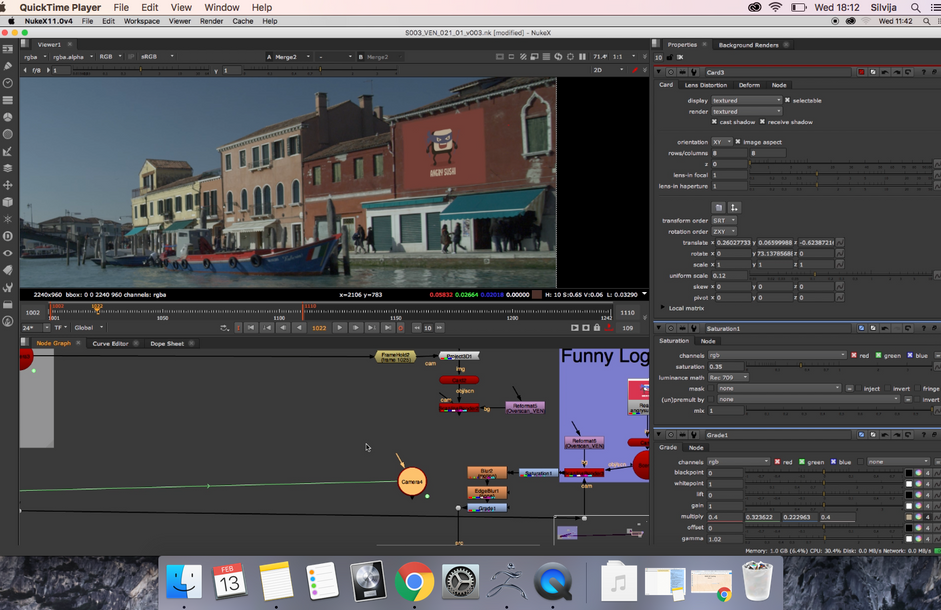Expand the Local matrix section

664,308
